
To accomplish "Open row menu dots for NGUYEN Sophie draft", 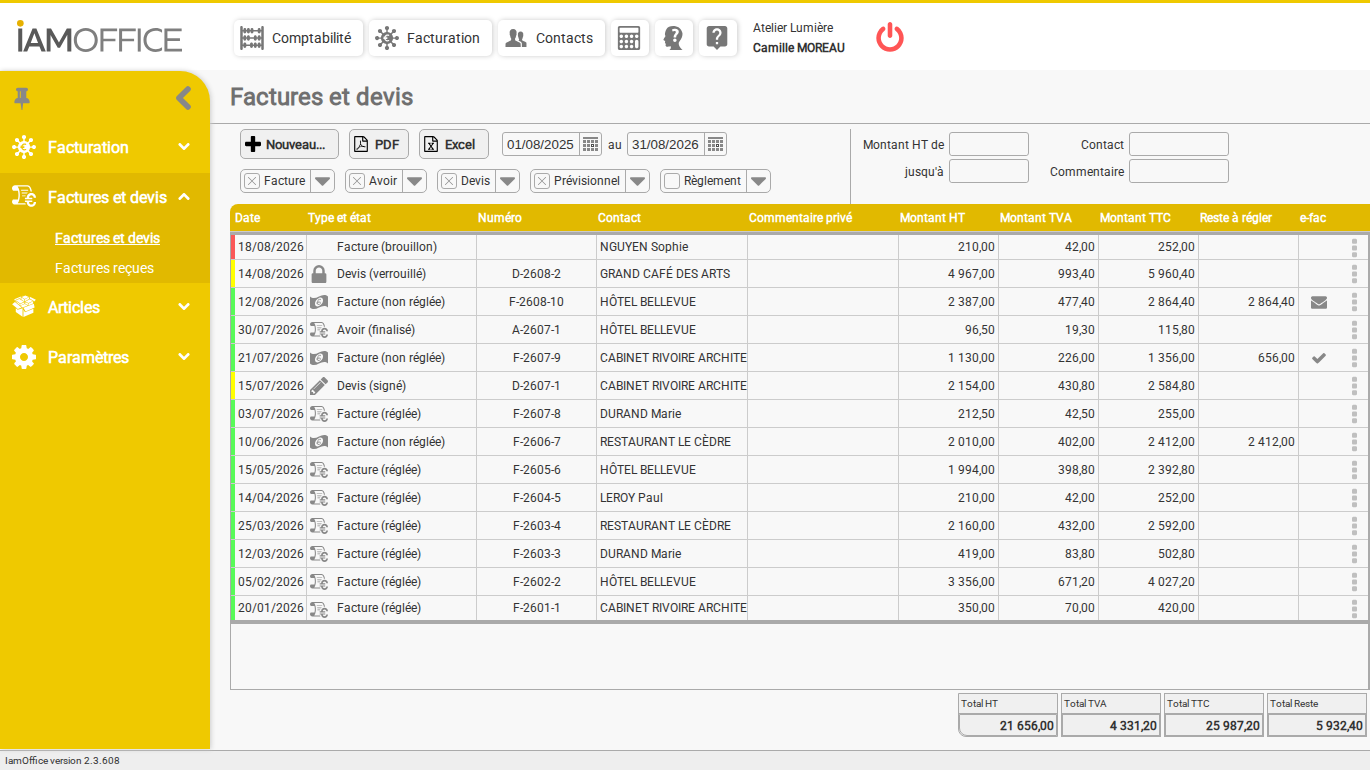I will (1355, 246).
